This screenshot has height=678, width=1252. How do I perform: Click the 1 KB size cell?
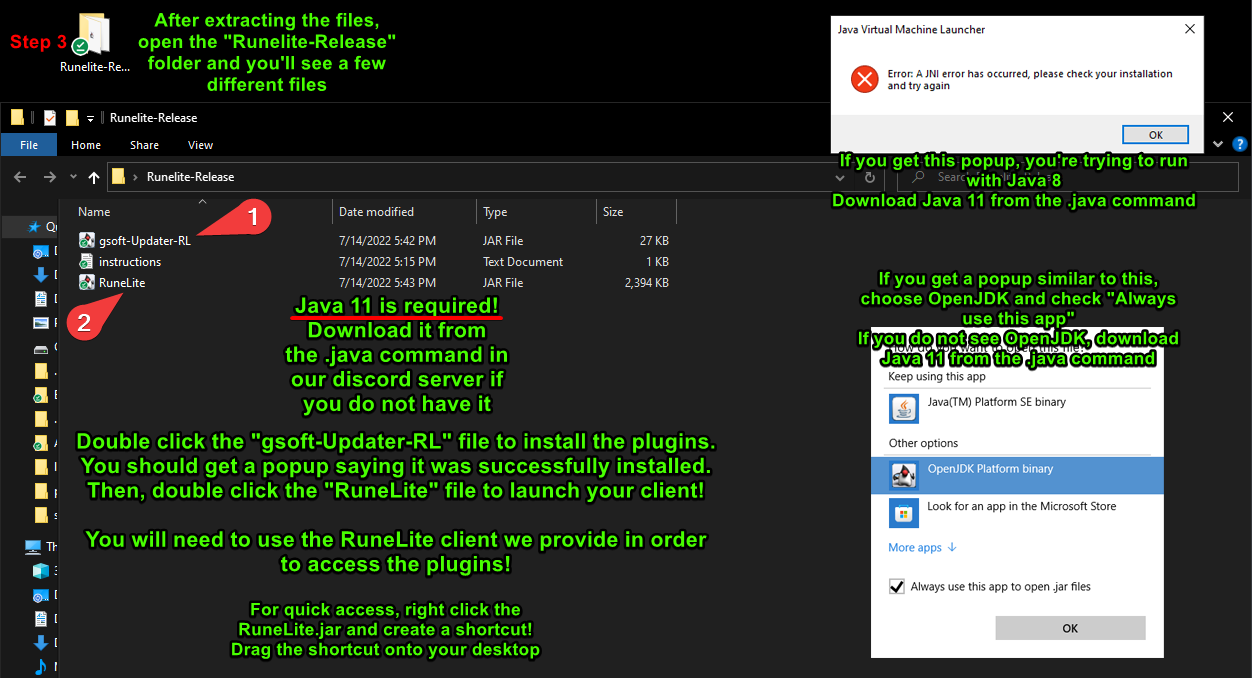(x=658, y=262)
